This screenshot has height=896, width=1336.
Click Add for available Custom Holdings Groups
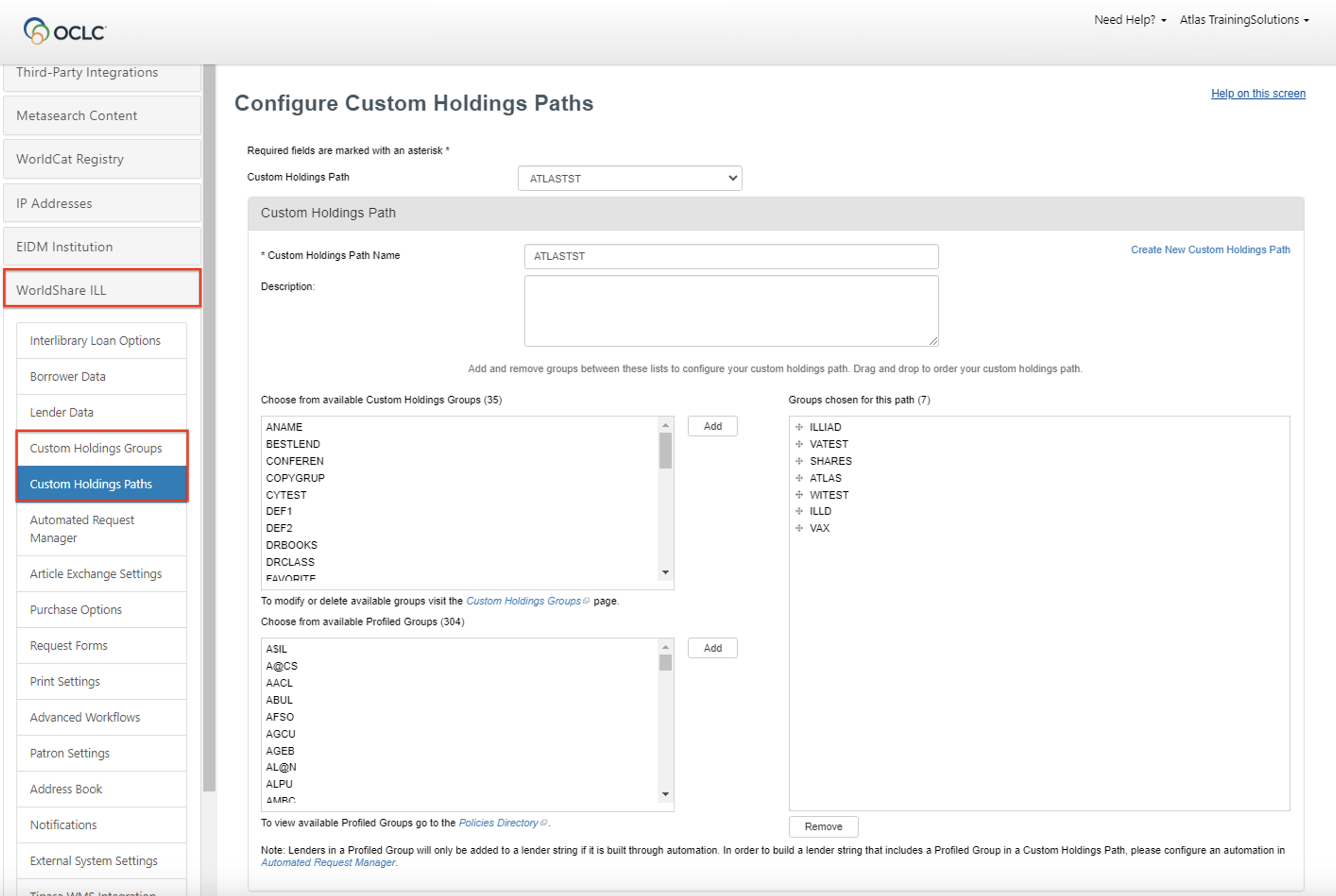pos(712,426)
